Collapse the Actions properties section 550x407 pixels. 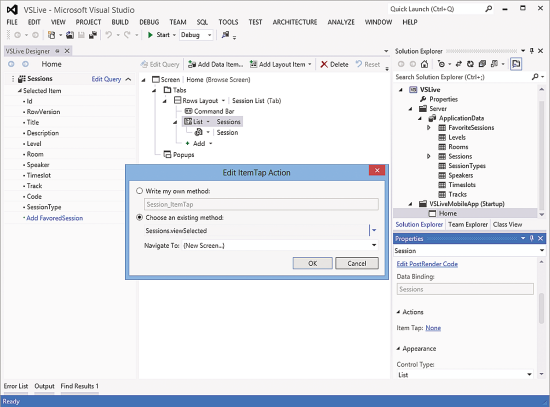[x=398, y=312]
